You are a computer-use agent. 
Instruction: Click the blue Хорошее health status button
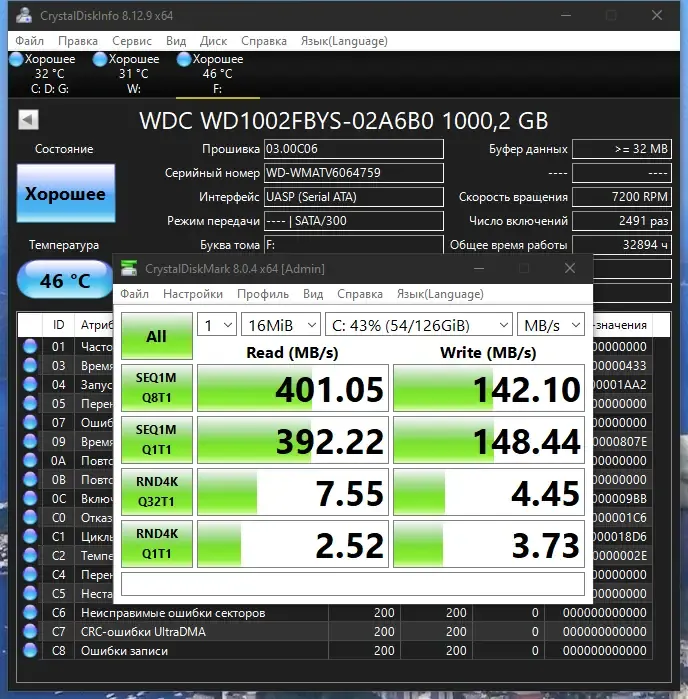click(66, 193)
